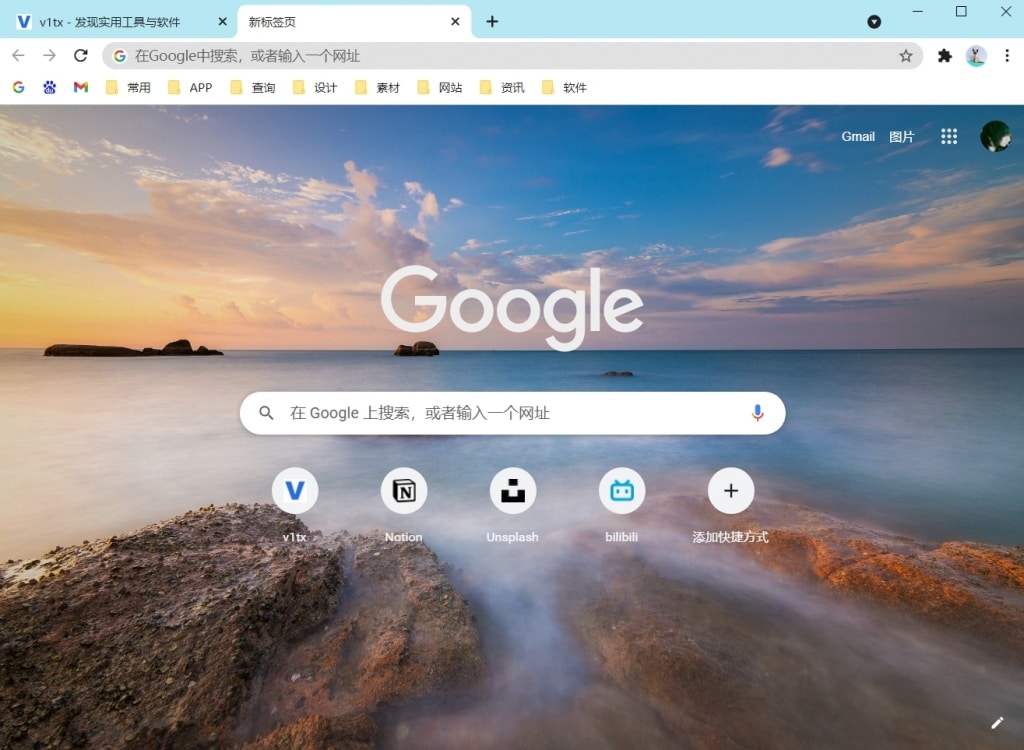Click the magnifier icon in search box

coord(266,413)
